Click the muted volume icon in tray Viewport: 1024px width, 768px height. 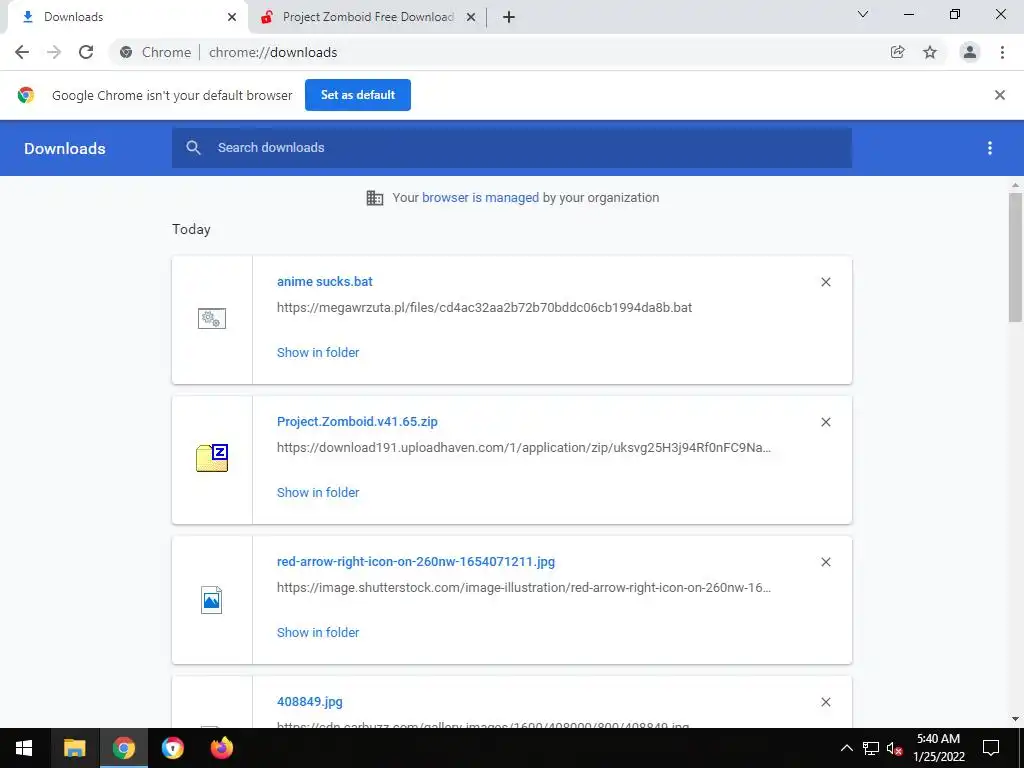tap(895, 748)
